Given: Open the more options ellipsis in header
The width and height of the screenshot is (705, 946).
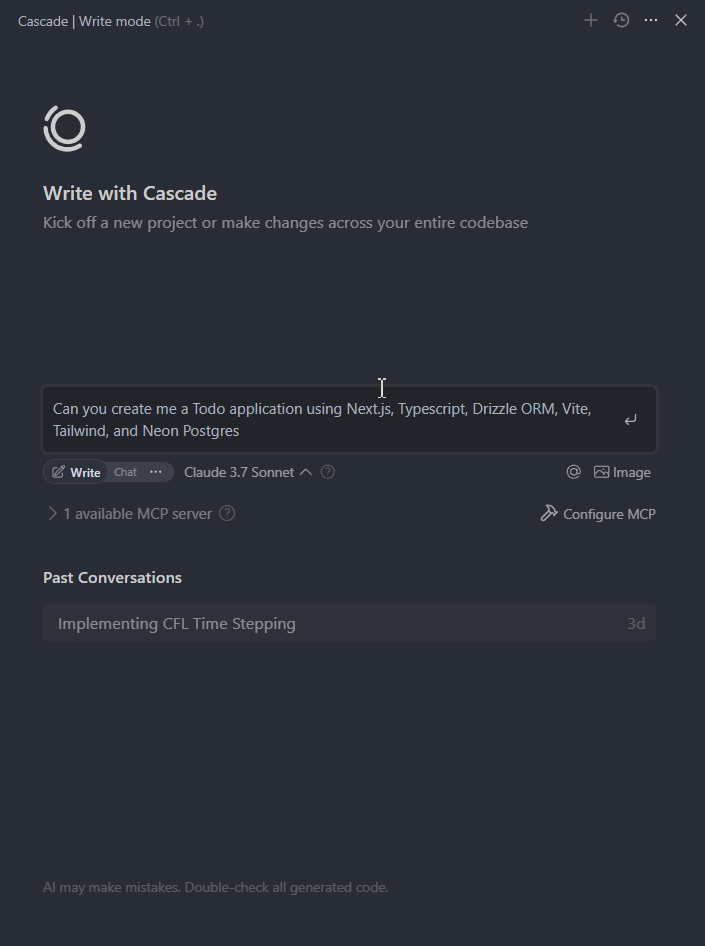Looking at the screenshot, I should (651, 21).
